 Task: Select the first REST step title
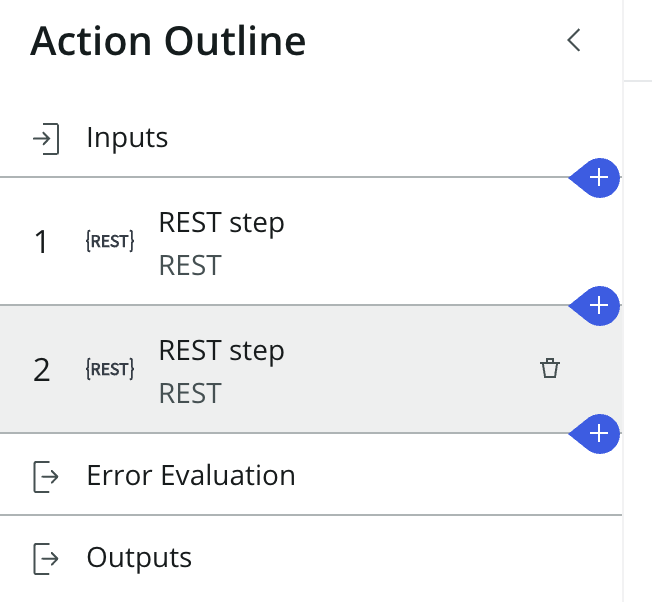point(221,223)
